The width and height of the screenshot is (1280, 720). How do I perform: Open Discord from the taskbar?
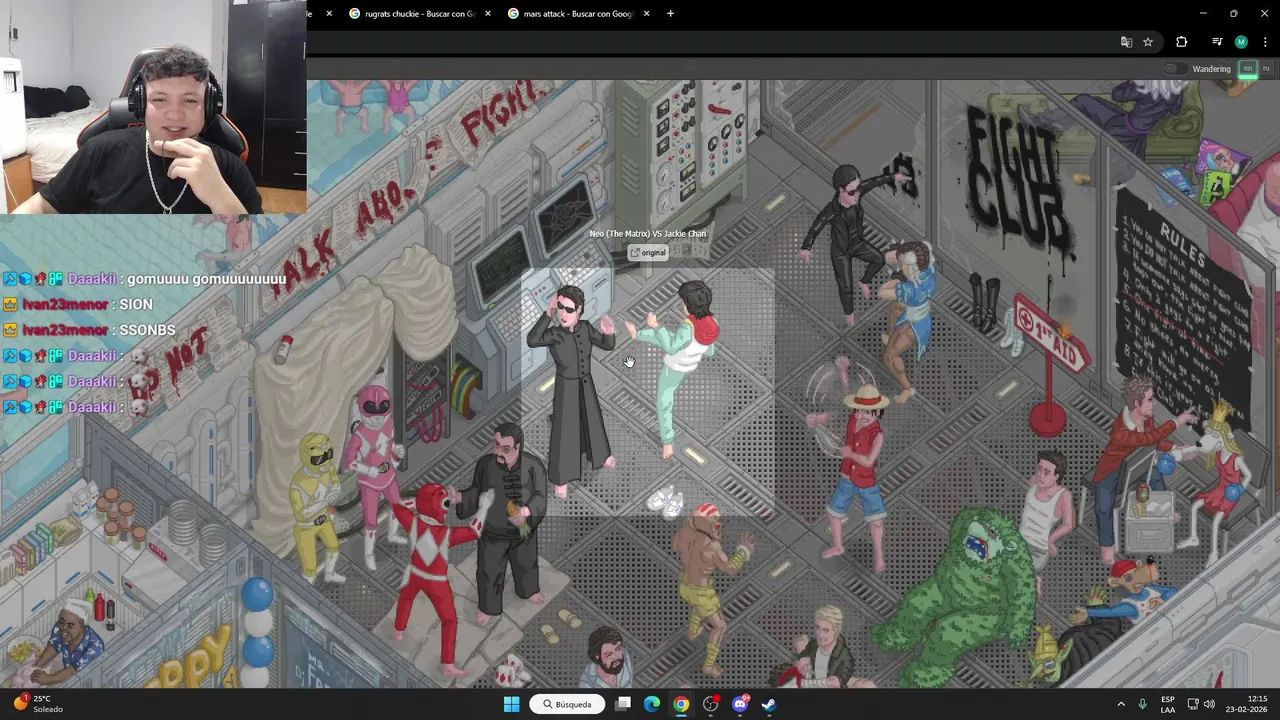tap(740, 704)
